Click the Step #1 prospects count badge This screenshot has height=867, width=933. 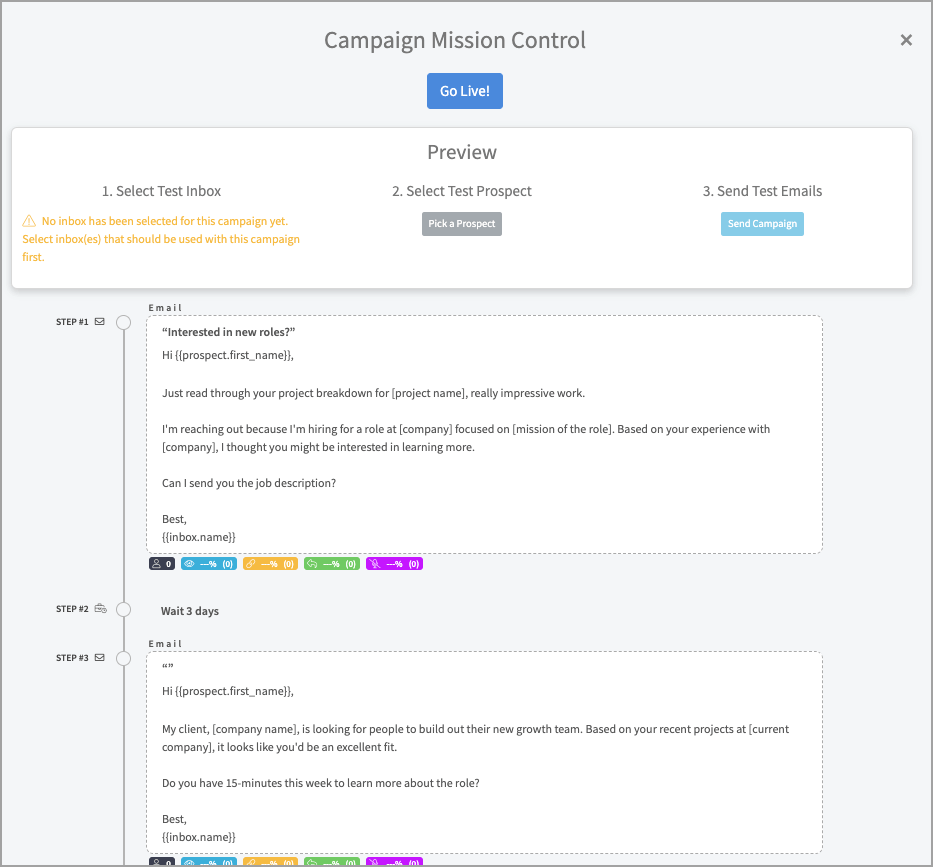(x=161, y=564)
